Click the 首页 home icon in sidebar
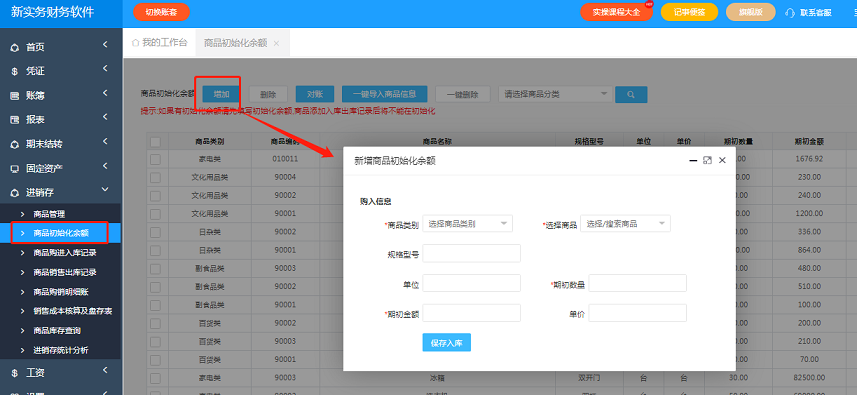This screenshot has height=395, width=857. (15, 48)
